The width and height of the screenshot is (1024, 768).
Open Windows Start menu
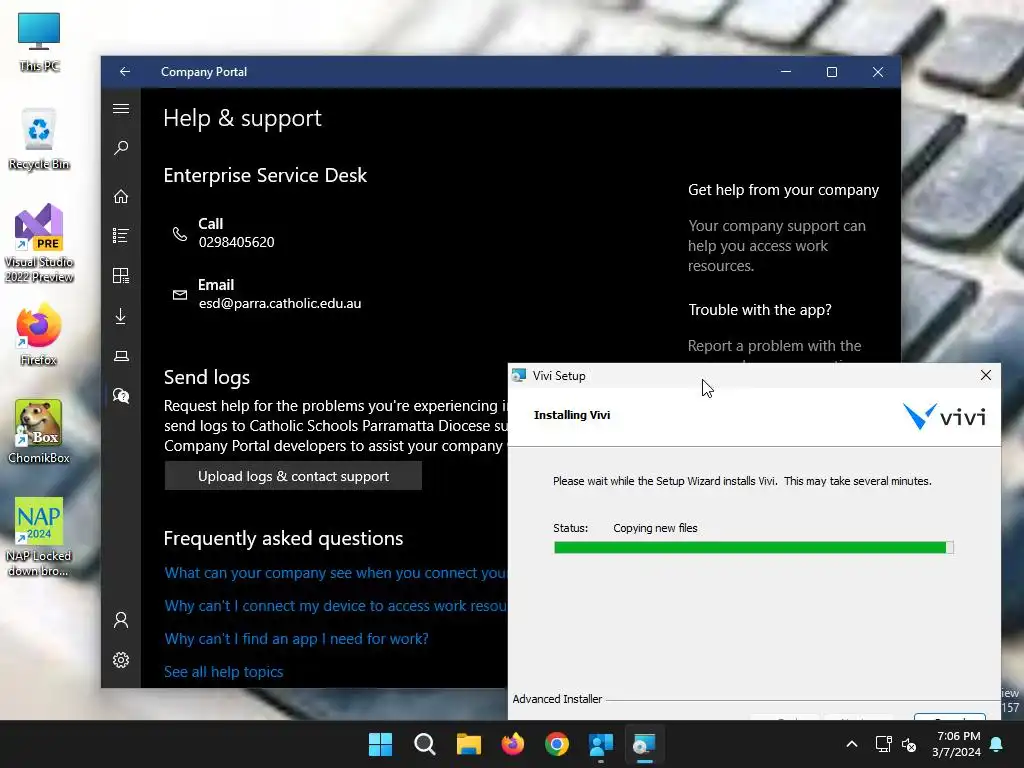click(380, 744)
